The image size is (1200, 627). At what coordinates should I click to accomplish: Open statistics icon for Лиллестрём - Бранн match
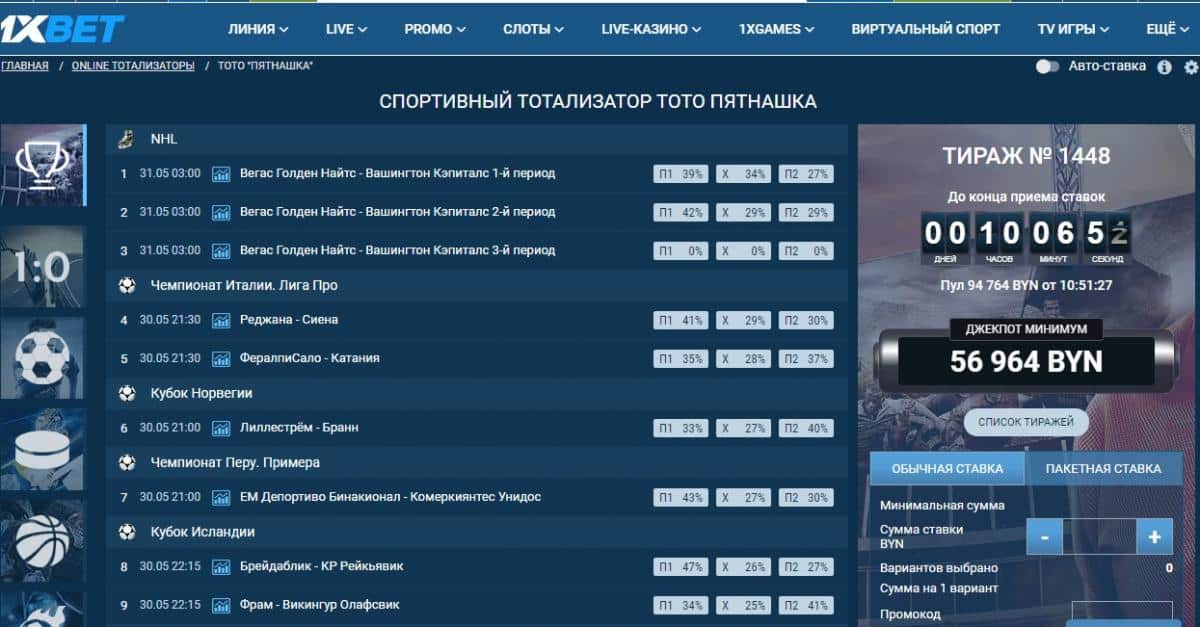pos(221,428)
